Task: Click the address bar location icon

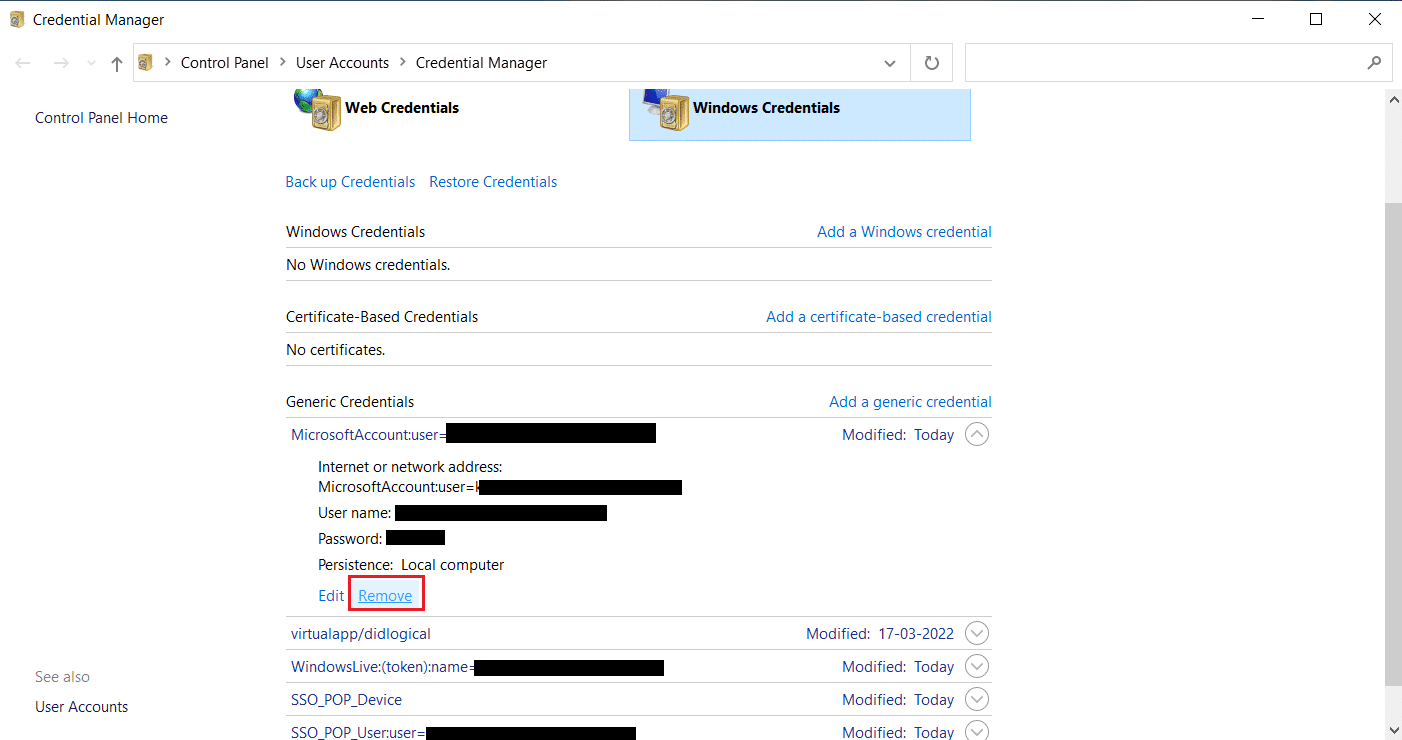Action: click(146, 62)
